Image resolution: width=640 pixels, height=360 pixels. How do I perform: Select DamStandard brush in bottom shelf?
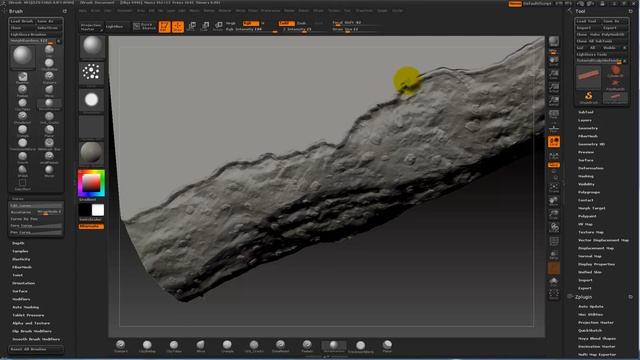(x=280, y=346)
